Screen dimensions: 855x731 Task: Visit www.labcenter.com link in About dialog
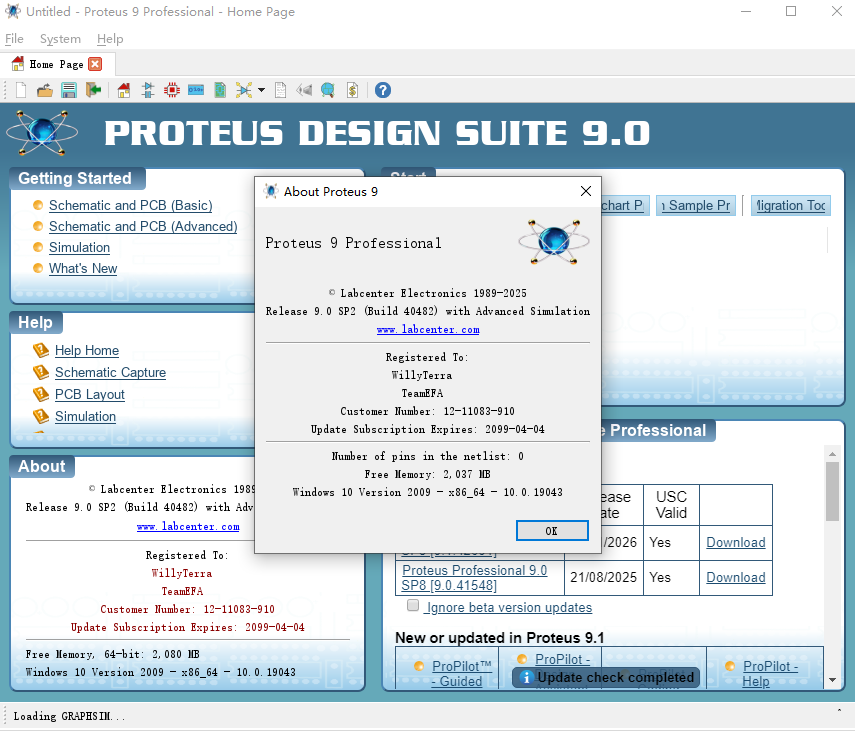[x=427, y=329]
